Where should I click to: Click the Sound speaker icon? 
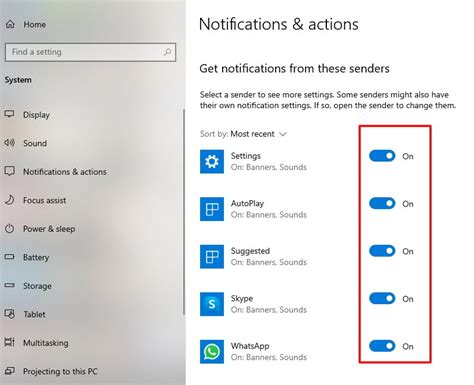pos(9,143)
